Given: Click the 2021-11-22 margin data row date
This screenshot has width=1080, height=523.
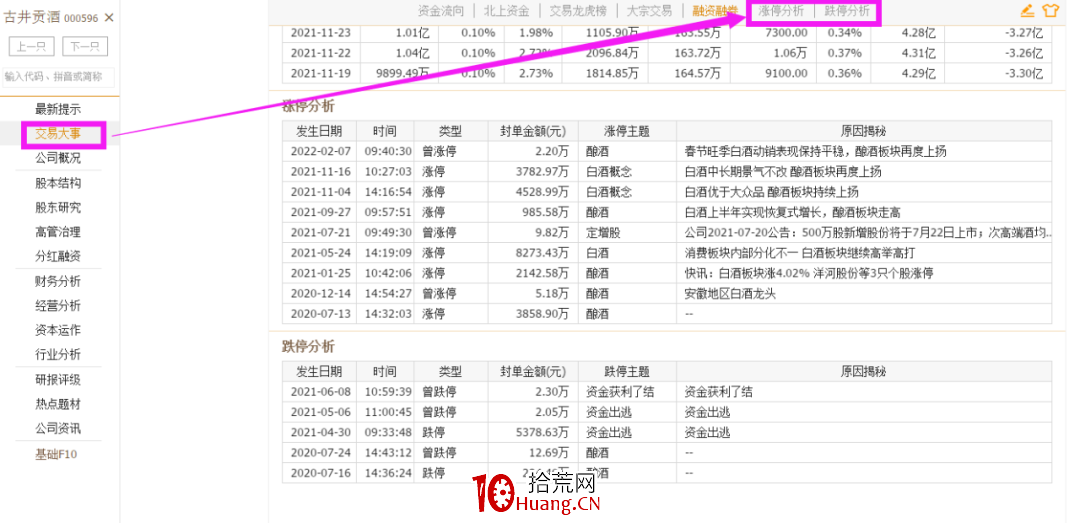Looking at the screenshot, I should click(321, 52).
